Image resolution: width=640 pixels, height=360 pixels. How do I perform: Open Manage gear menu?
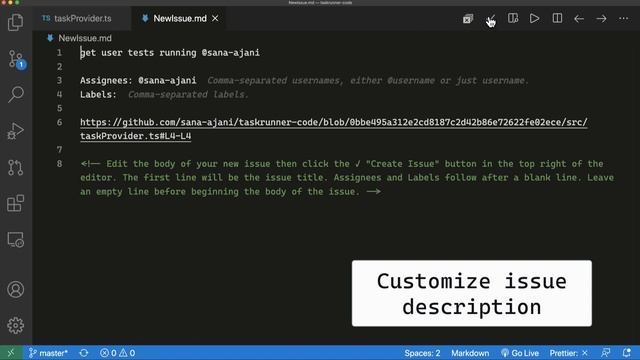16,325
